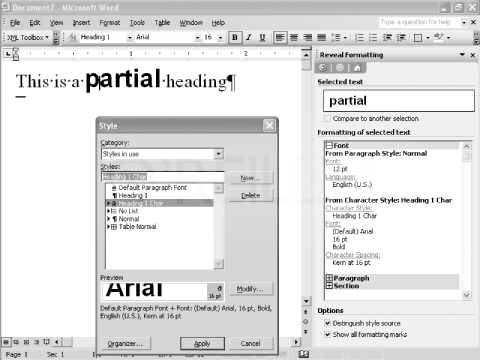Select Default Paragraph Font style
This screenshot has height=360, width=481.
pos(153,188)
